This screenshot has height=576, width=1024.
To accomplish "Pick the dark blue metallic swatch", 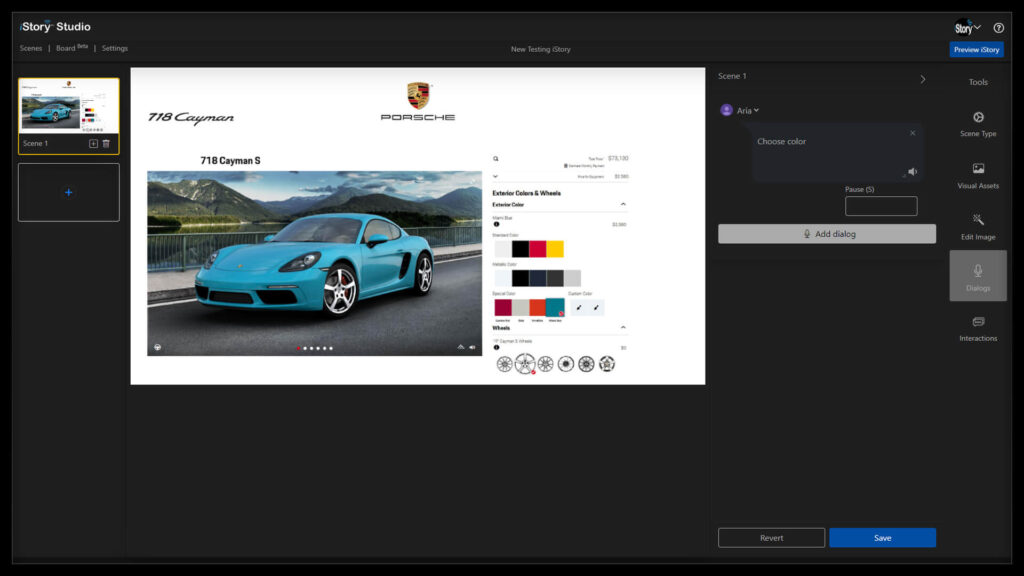I will [537, 278].
